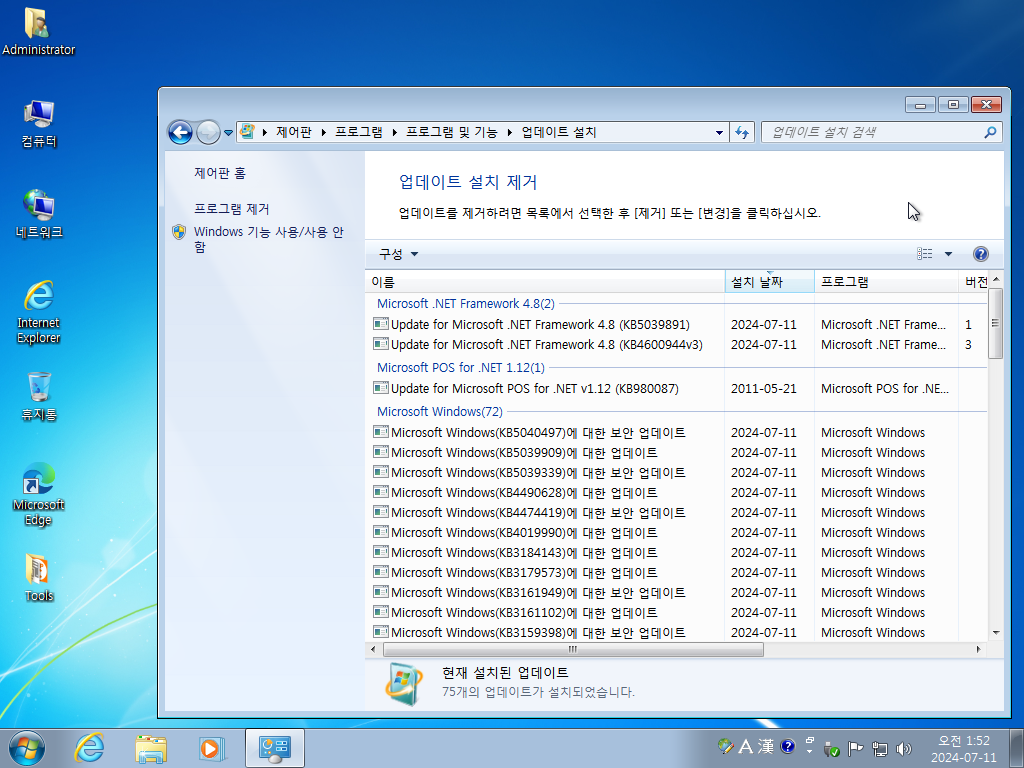The width and height of the screenshot is (1024, 768).
Task: Open Windows Explorer from the taskbar
Action: tap(151, 748)
